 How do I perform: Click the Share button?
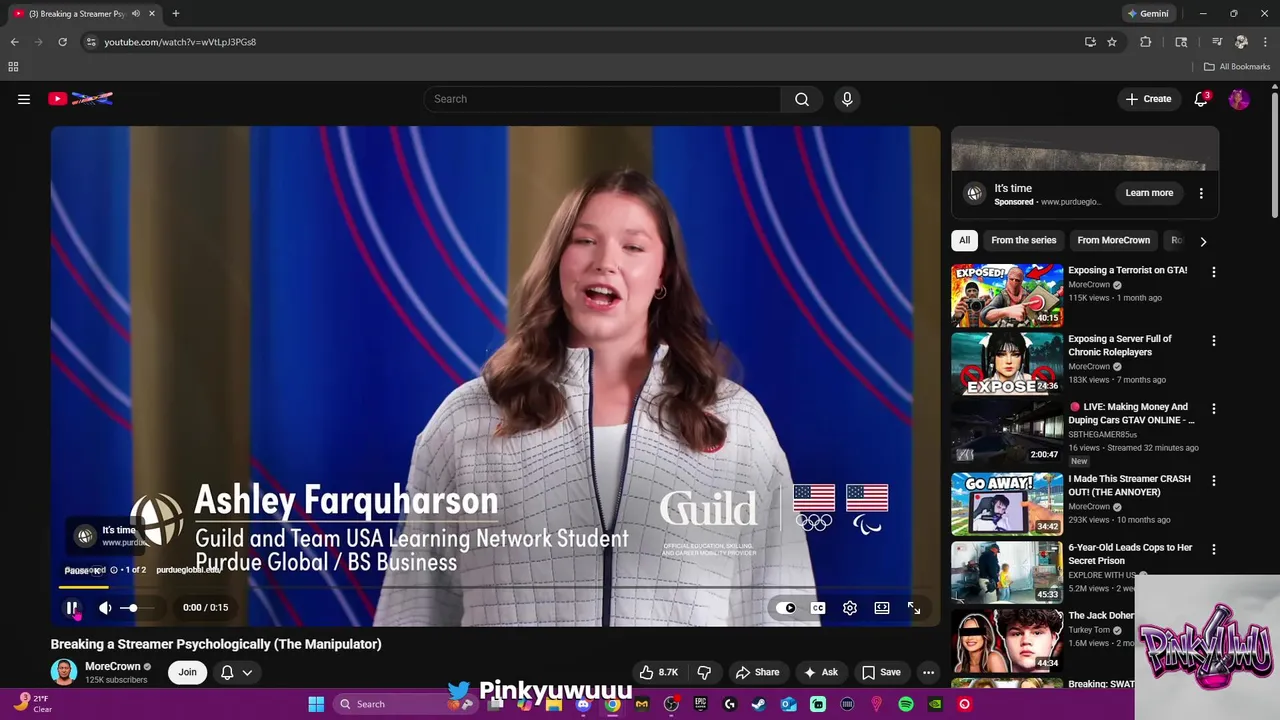[757, 672]
